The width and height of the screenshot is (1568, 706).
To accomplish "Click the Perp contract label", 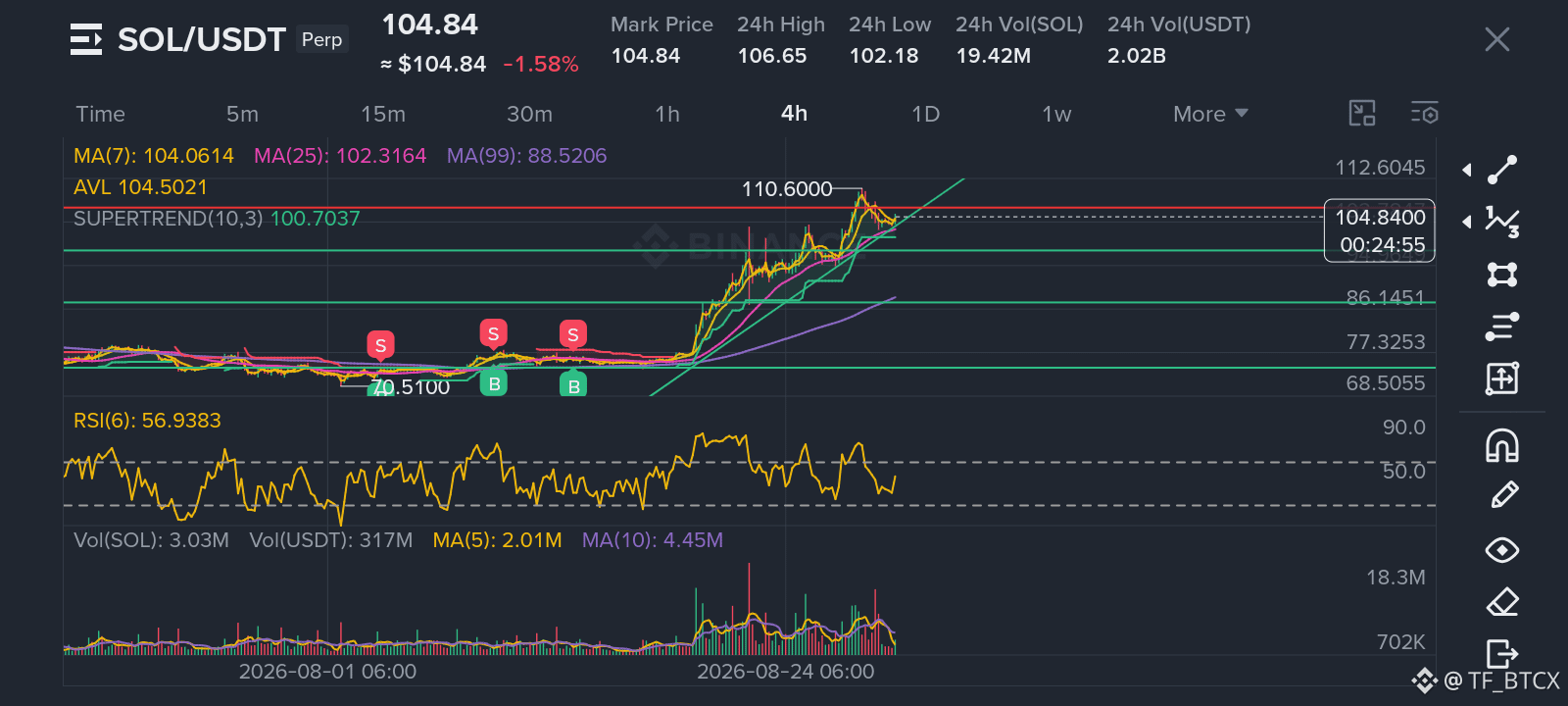I will (x=321, y=39).
